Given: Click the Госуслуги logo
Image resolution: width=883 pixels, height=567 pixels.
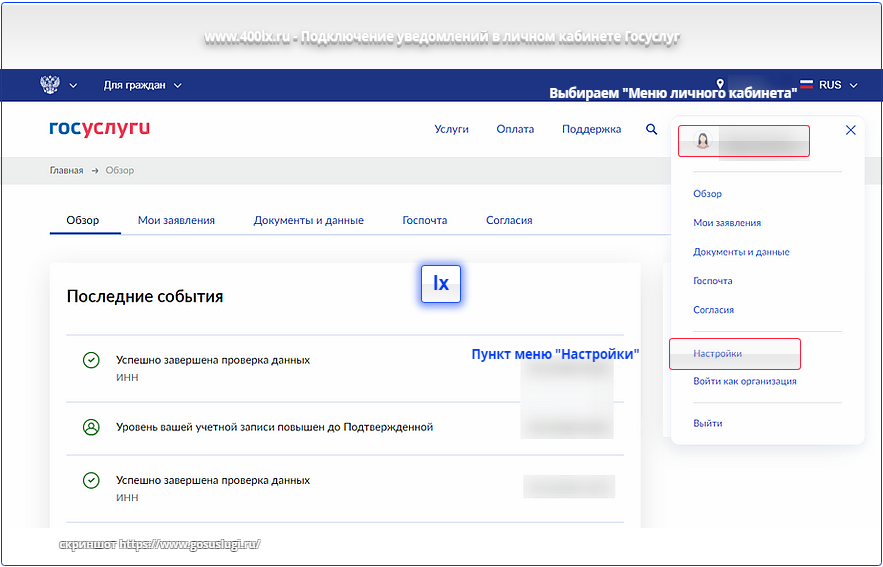Looking at the screenshot, I should 99,128.
